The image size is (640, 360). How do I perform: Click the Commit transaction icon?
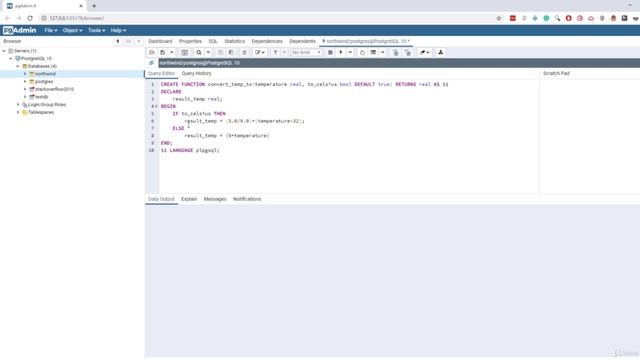click(396, 53)
